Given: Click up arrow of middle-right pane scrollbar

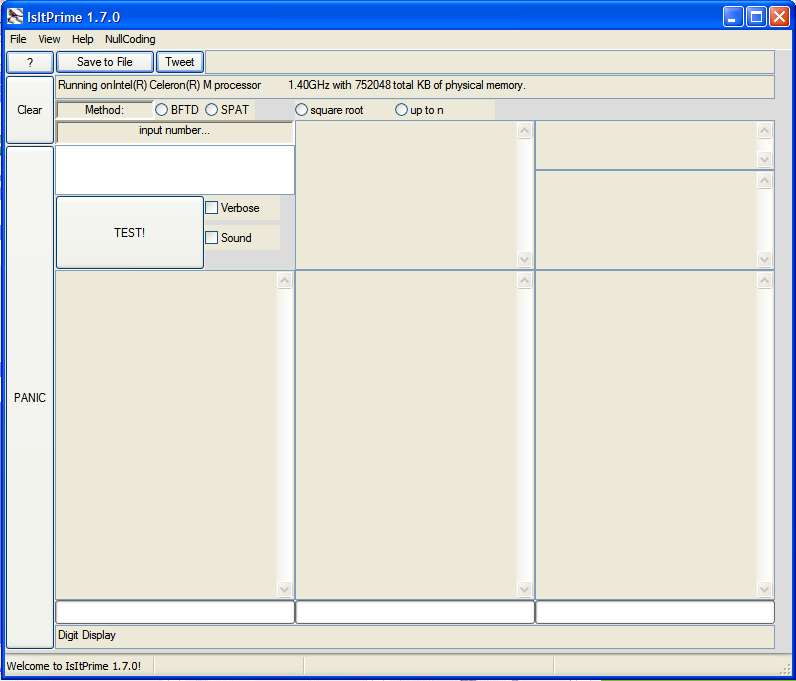Looking at the screenshot, I should pos(765,180).
